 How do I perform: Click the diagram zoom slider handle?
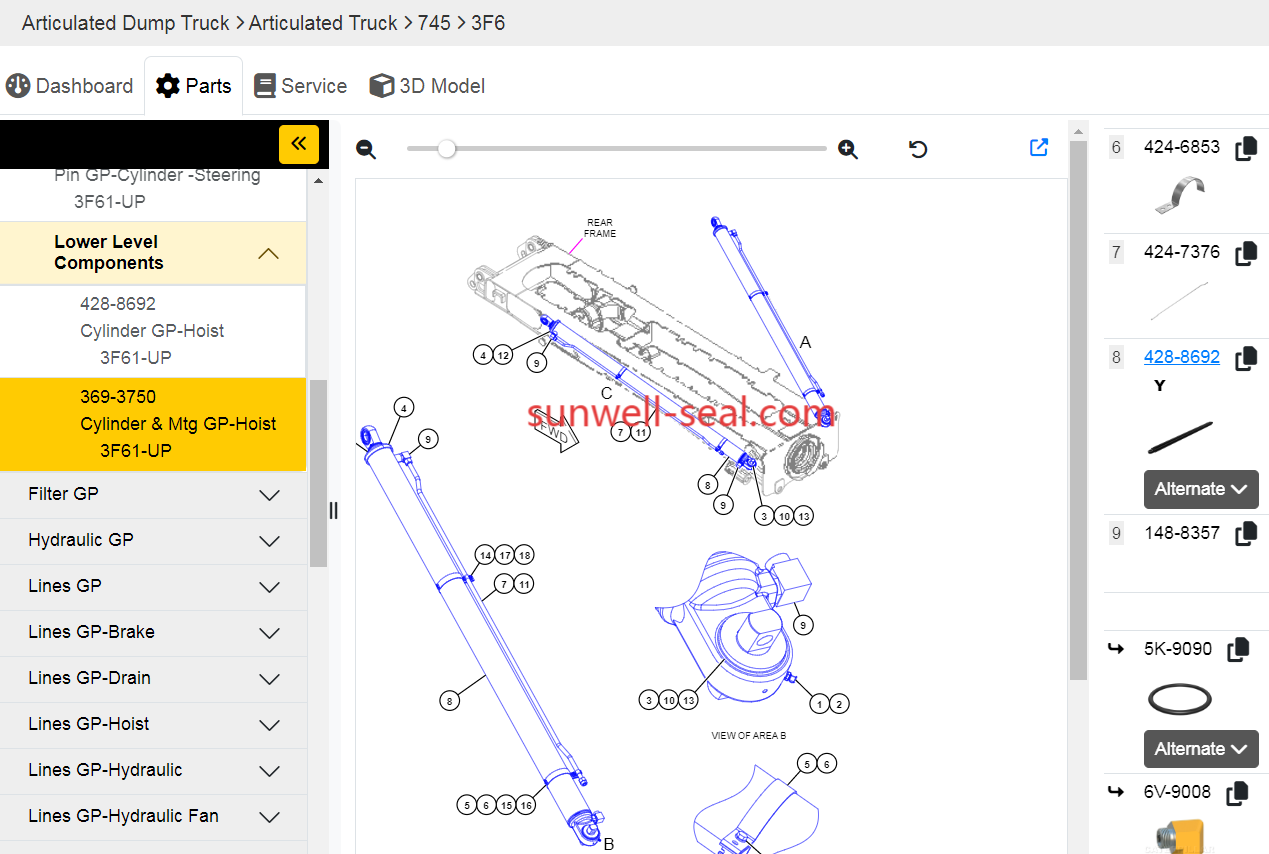coord(447,149)
